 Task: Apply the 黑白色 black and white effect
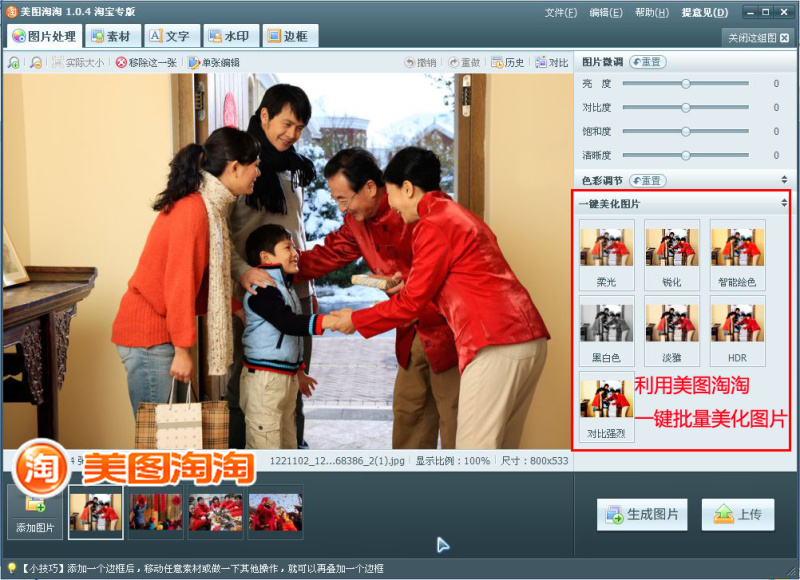[x=607, y=331]
